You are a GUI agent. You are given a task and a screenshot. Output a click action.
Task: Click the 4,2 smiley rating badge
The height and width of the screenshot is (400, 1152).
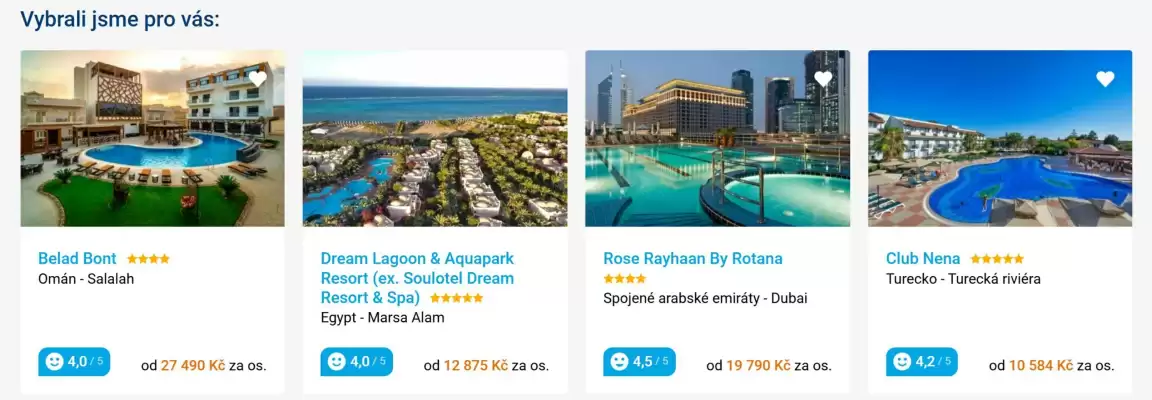[x=922, y=362]
